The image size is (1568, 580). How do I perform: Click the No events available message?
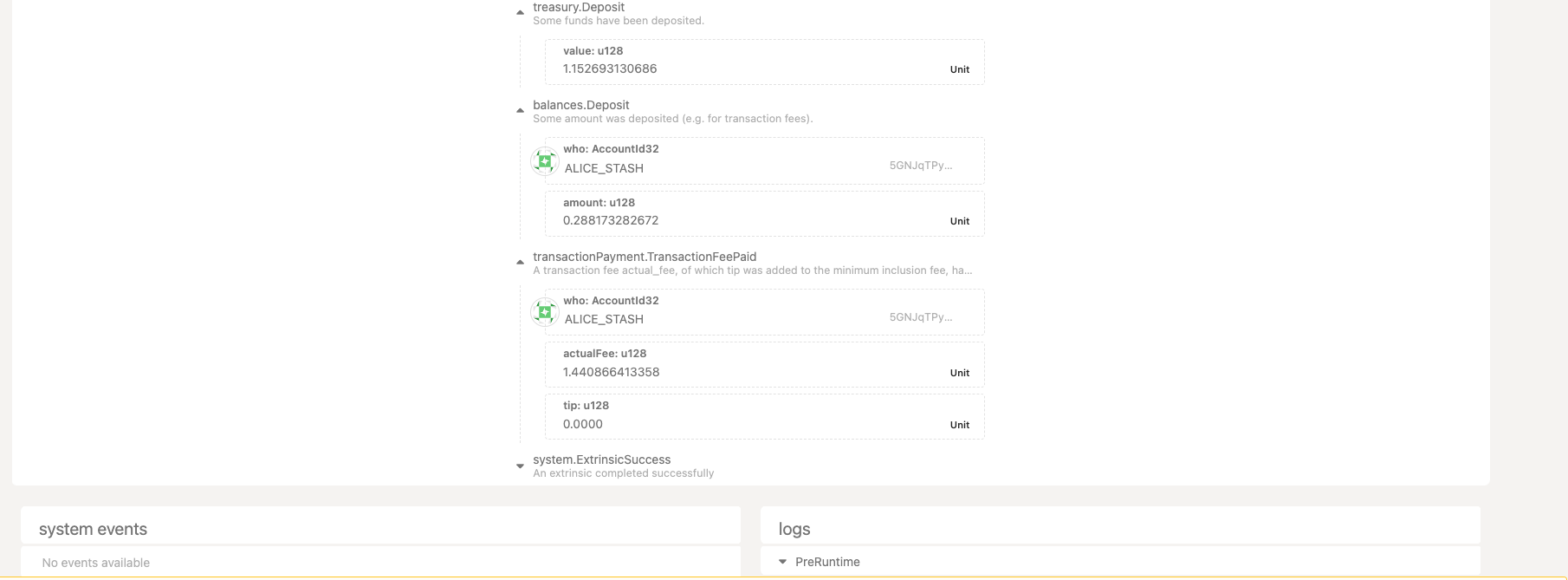click(x=94, y=562)
